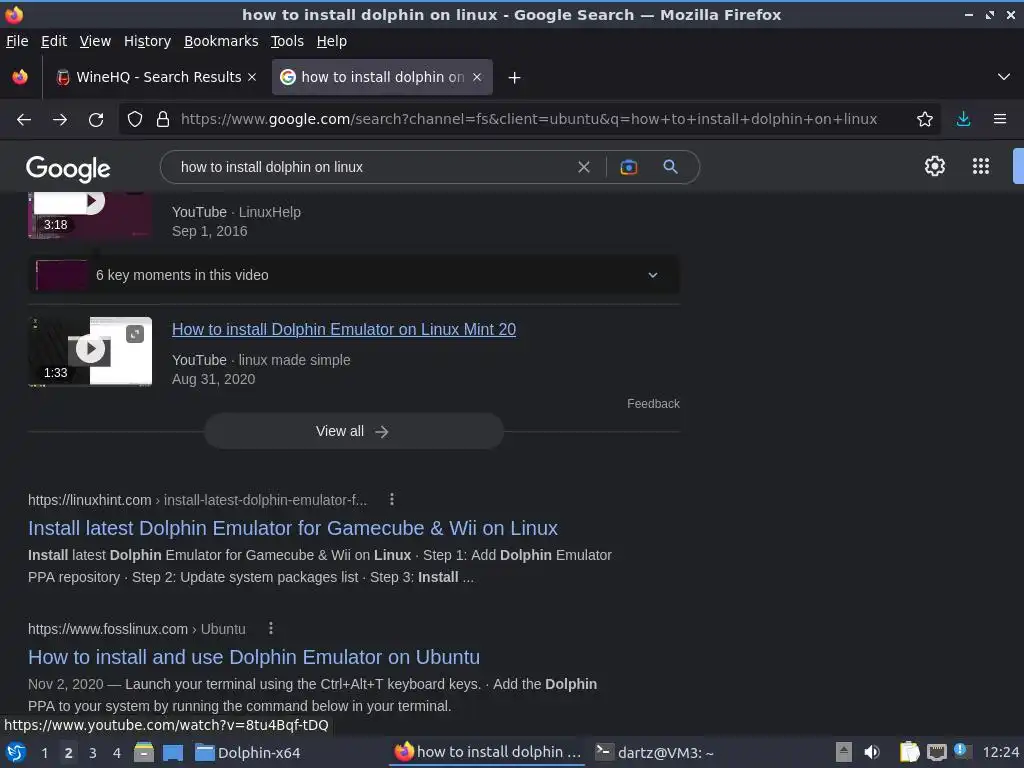Click View all videos button
Screen dimensions: 1024x768
pyautogui.click(x=353, y=431)
